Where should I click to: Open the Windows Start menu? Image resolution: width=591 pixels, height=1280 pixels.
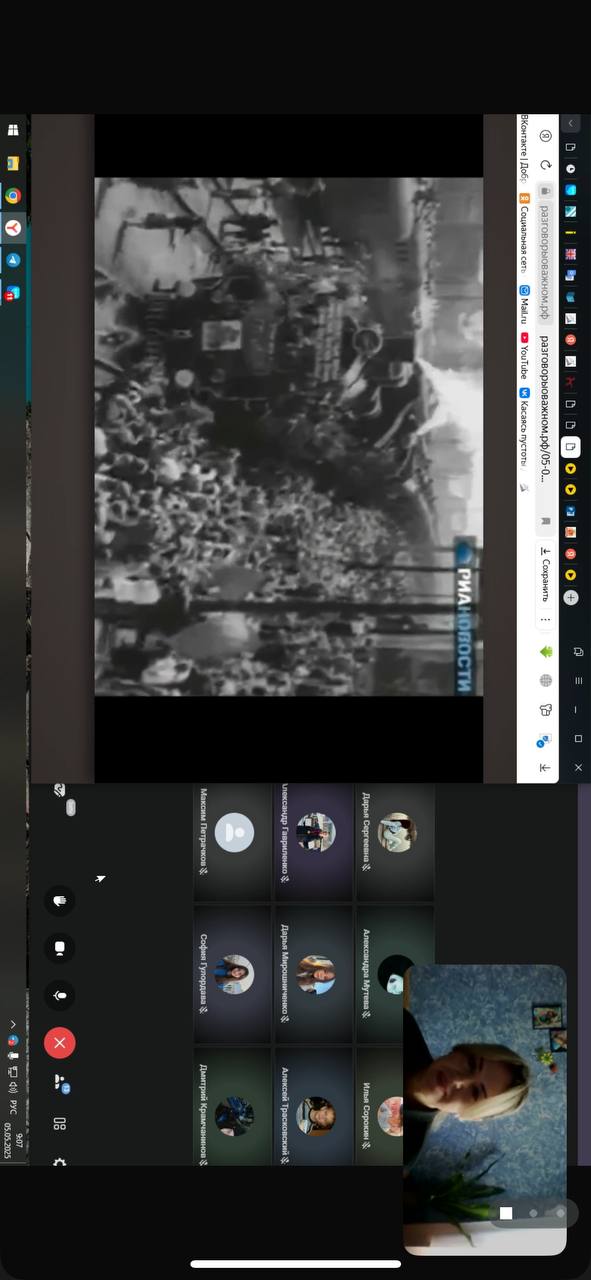pyautogui.click(x=13, y=130)
